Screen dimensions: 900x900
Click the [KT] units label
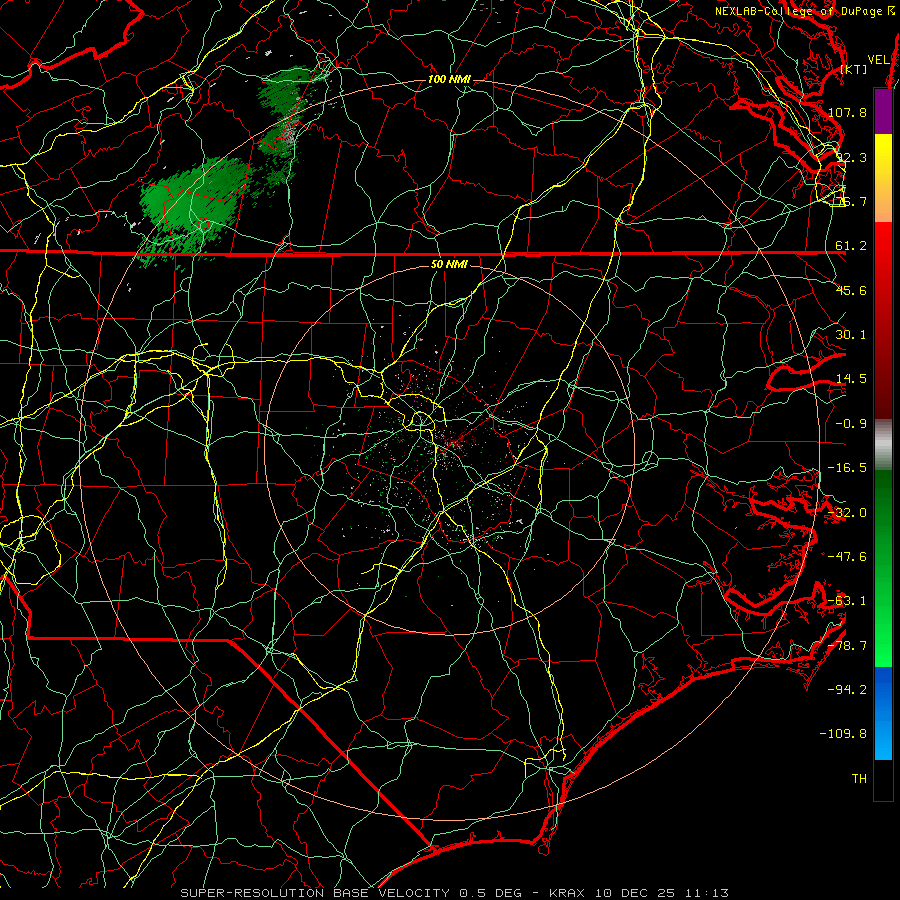(x=854, y=69)
